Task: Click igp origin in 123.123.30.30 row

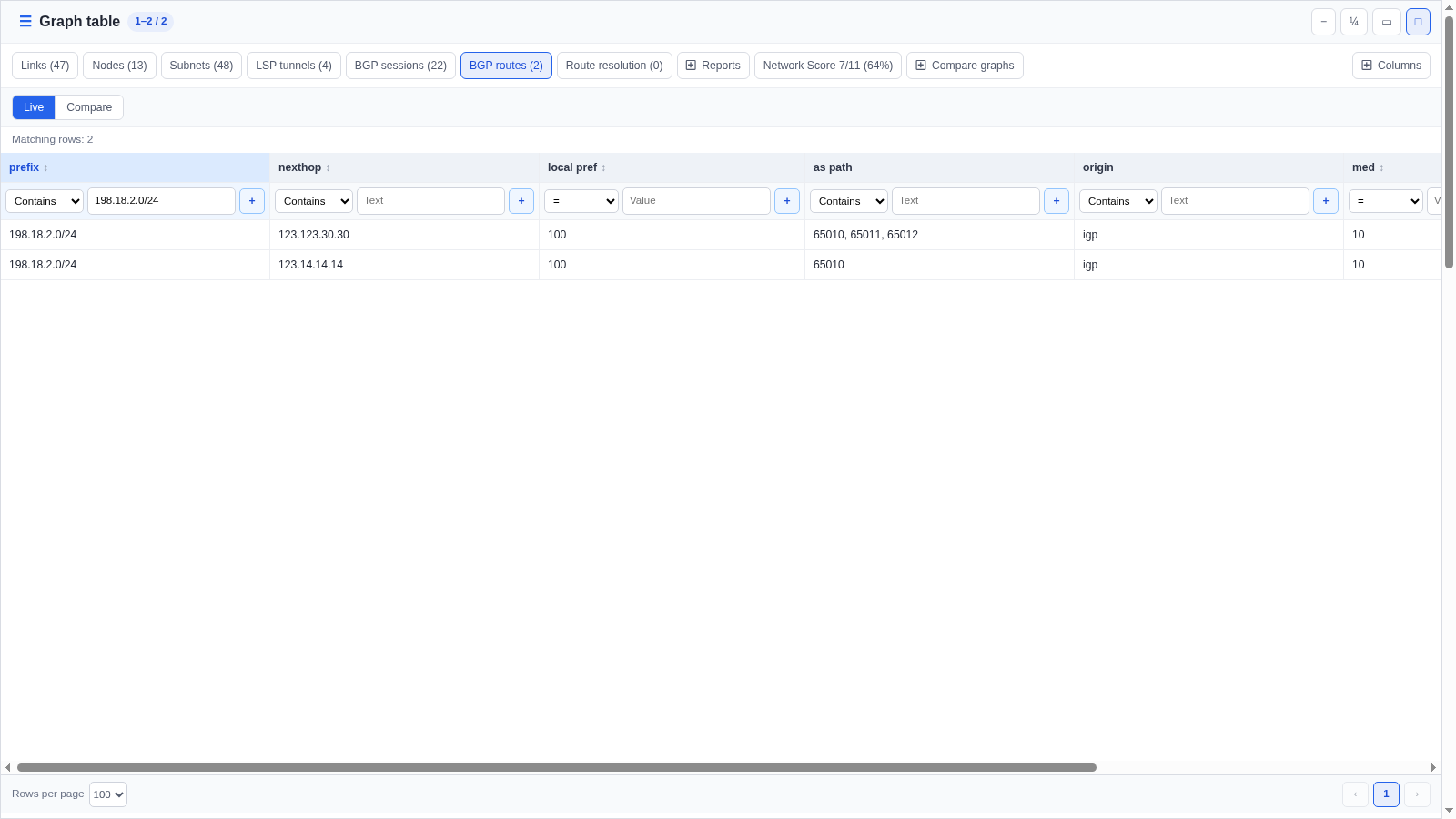Action: click(1208, 235)
